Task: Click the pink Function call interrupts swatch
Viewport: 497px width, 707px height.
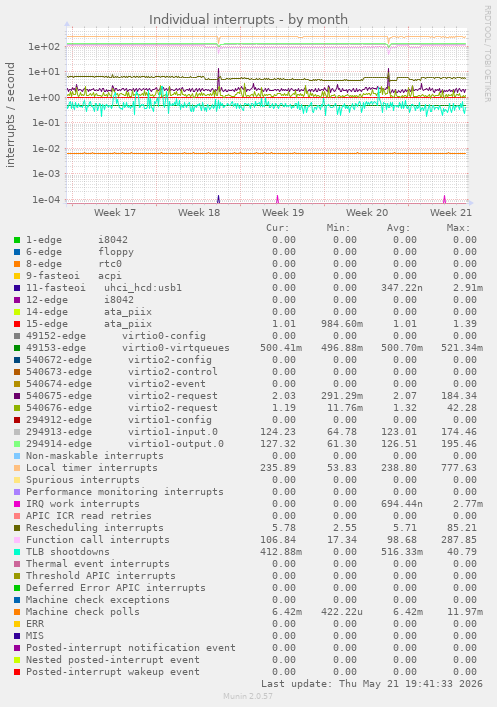Action: pos(17,540)
